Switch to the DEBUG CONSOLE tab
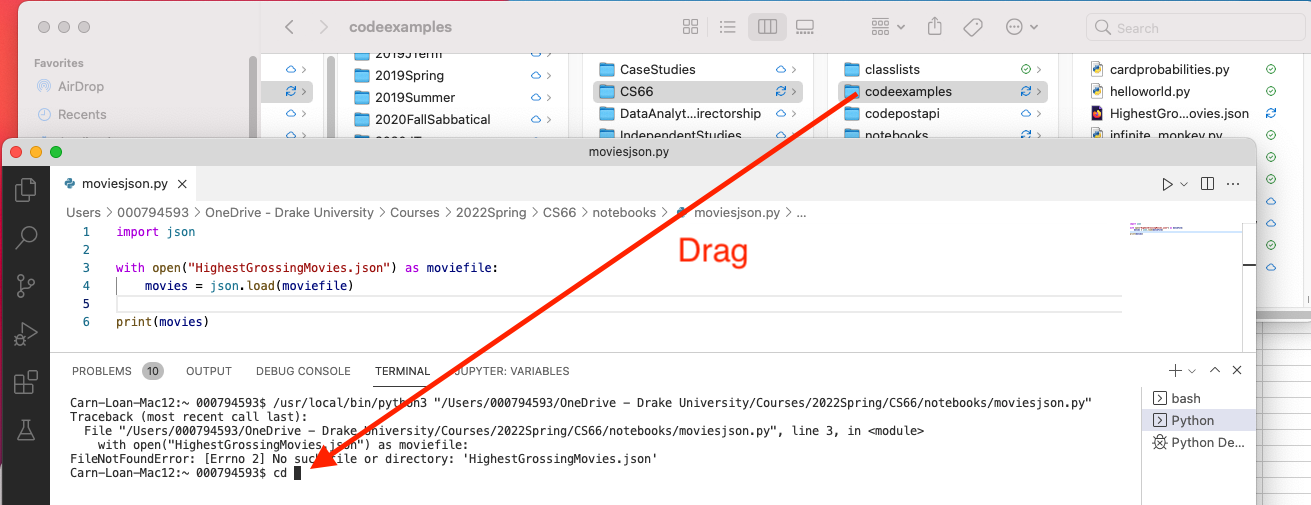The height and width of the screenshot is (505, 1311). (303, 371)
